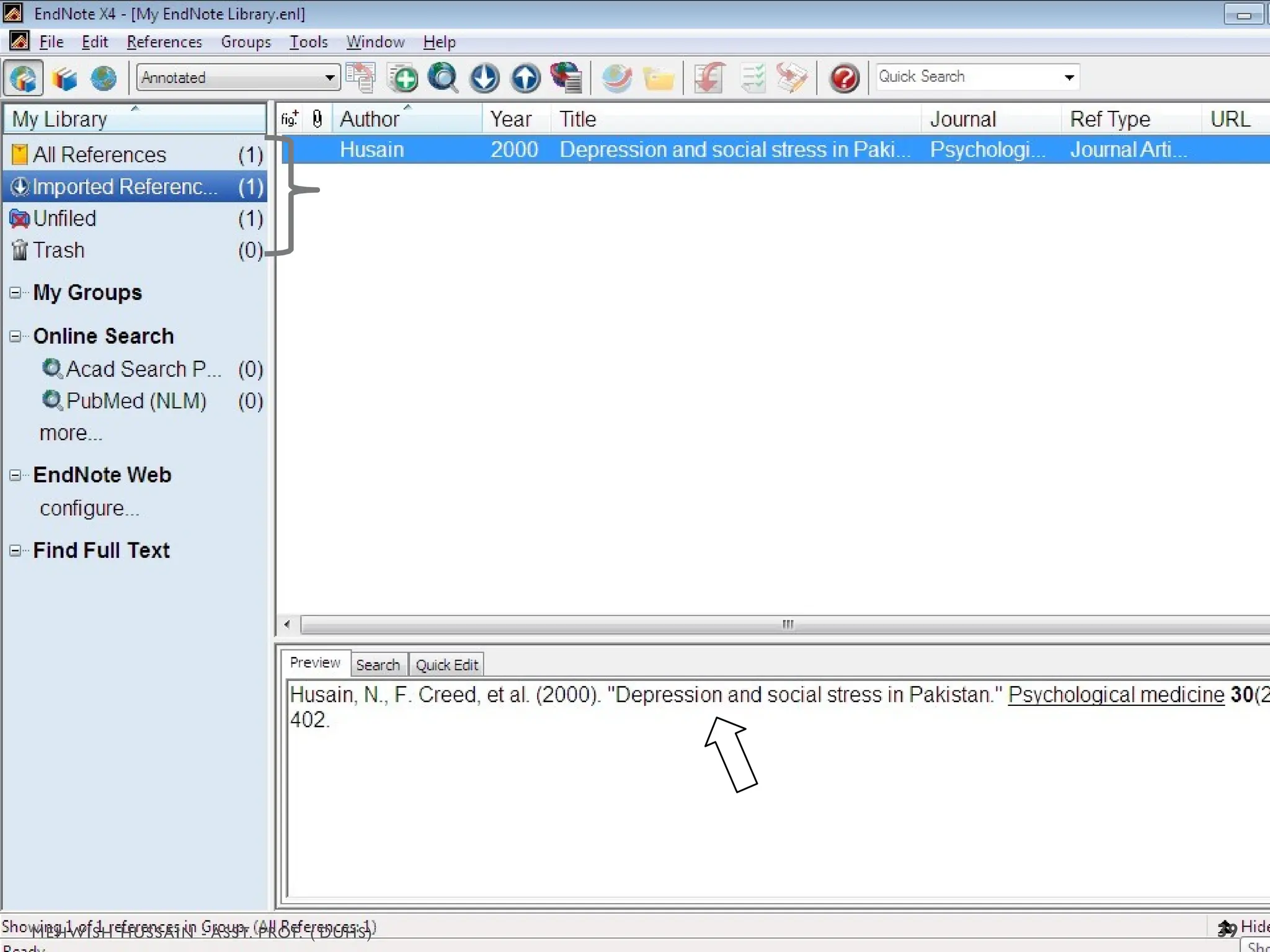The width and height of the screenshot is (1270, 952).
Task: Open the red Help question mark icon
Action: (x=844, y=78)
